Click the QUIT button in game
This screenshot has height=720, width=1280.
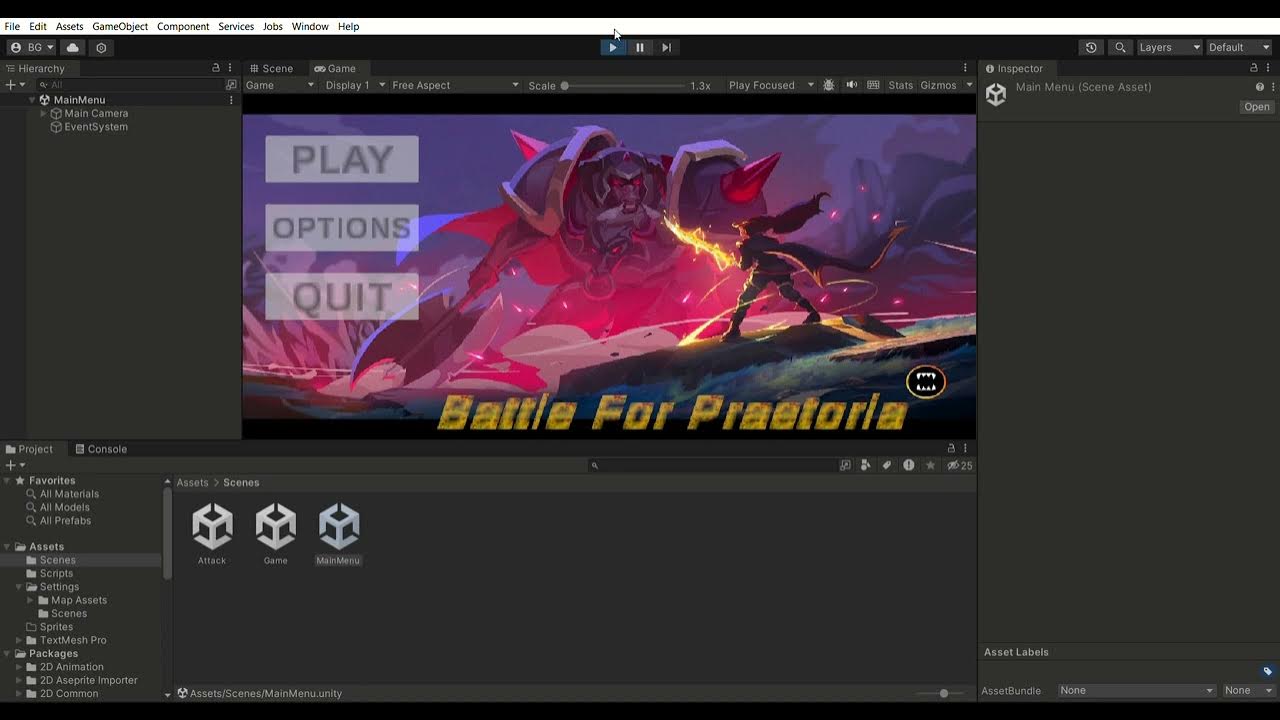pyautogui.click(x=342, y=297)
